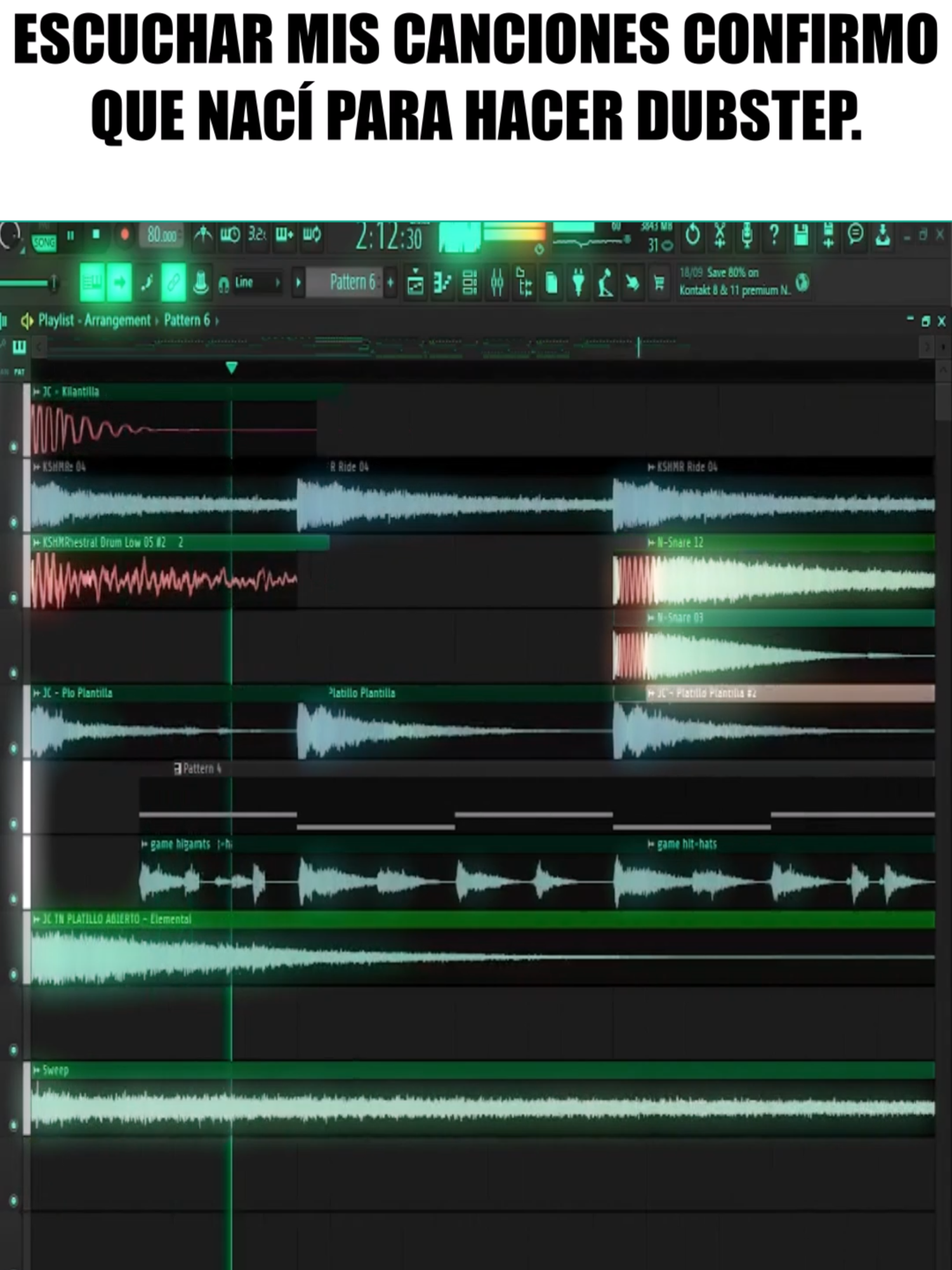
Task: Enable the 3-2-1 recording countdown
Action: (x=256, y=235)
